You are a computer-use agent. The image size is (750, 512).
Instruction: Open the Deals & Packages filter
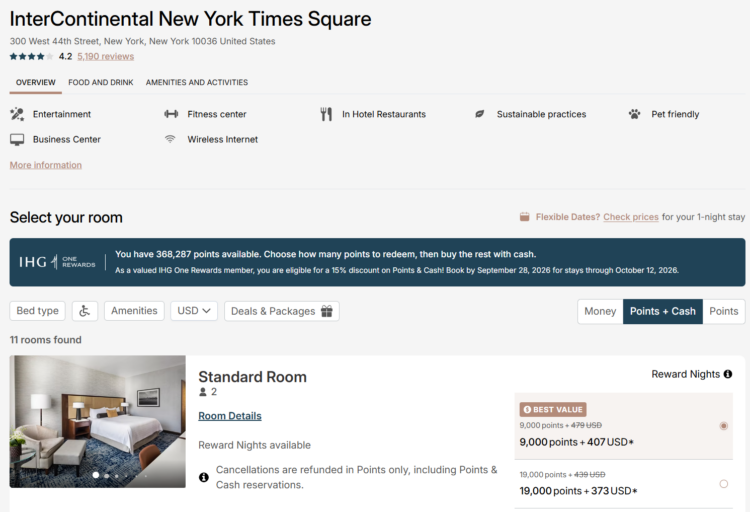point(282,311)
